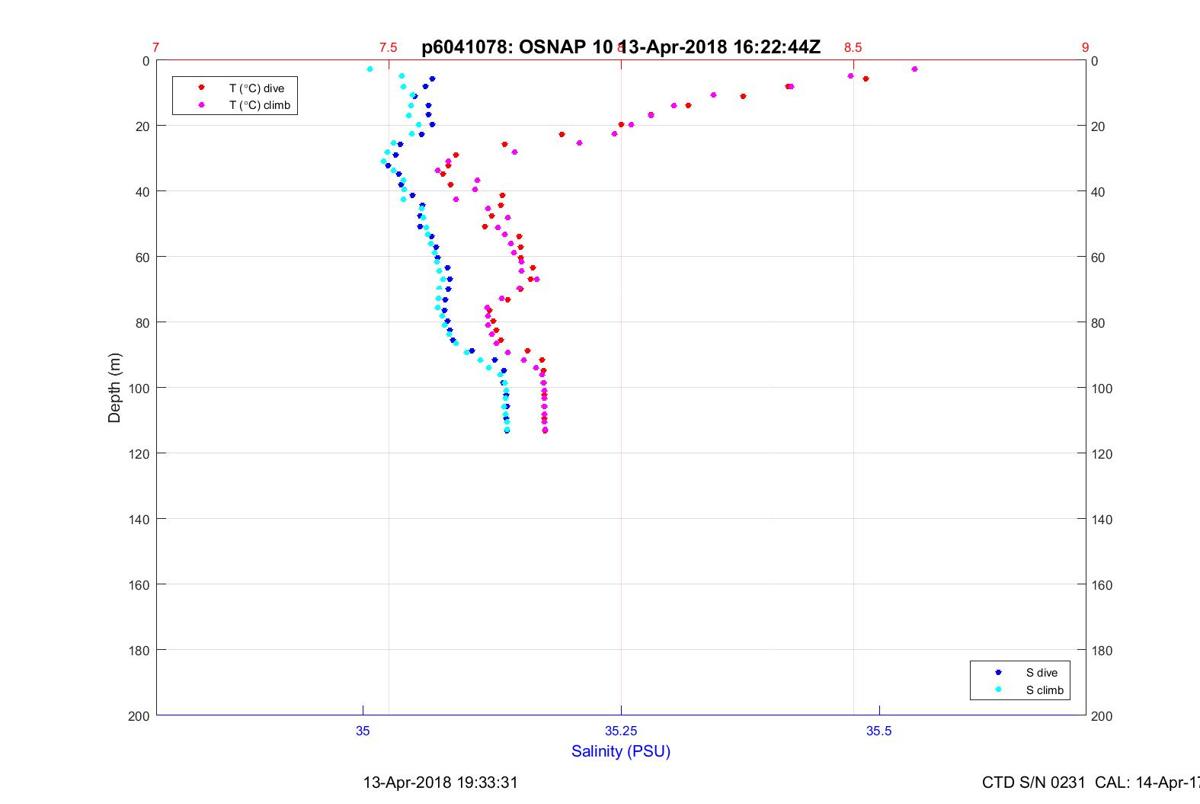Screen dimensions: 1200x804
Task: Click the red temperature tick label 9
Action: pyautogui.click(x=1085, y=47)
